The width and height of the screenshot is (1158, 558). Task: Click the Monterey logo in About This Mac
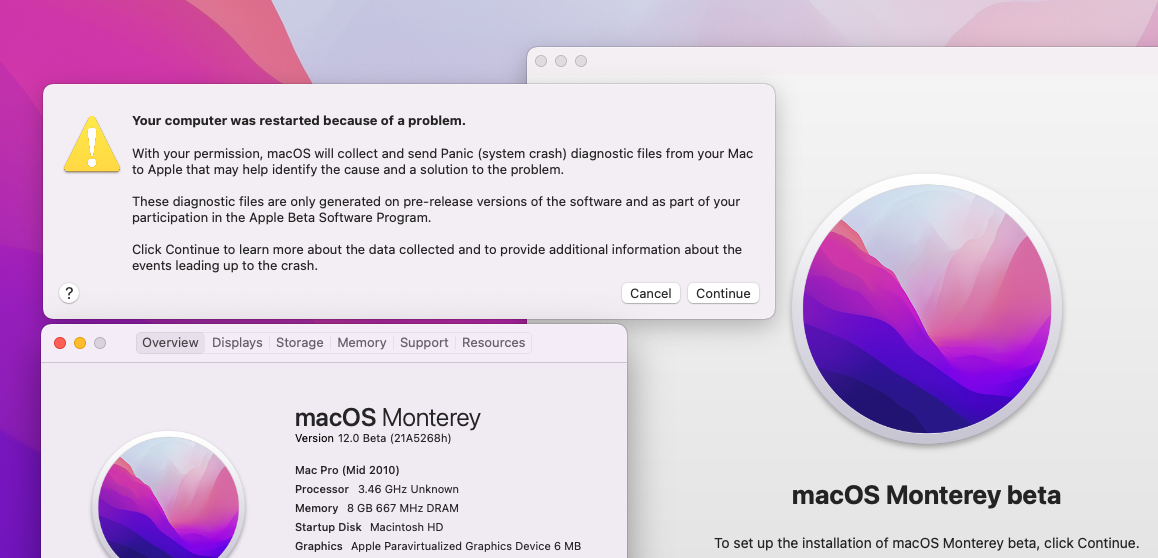point(169,495)
